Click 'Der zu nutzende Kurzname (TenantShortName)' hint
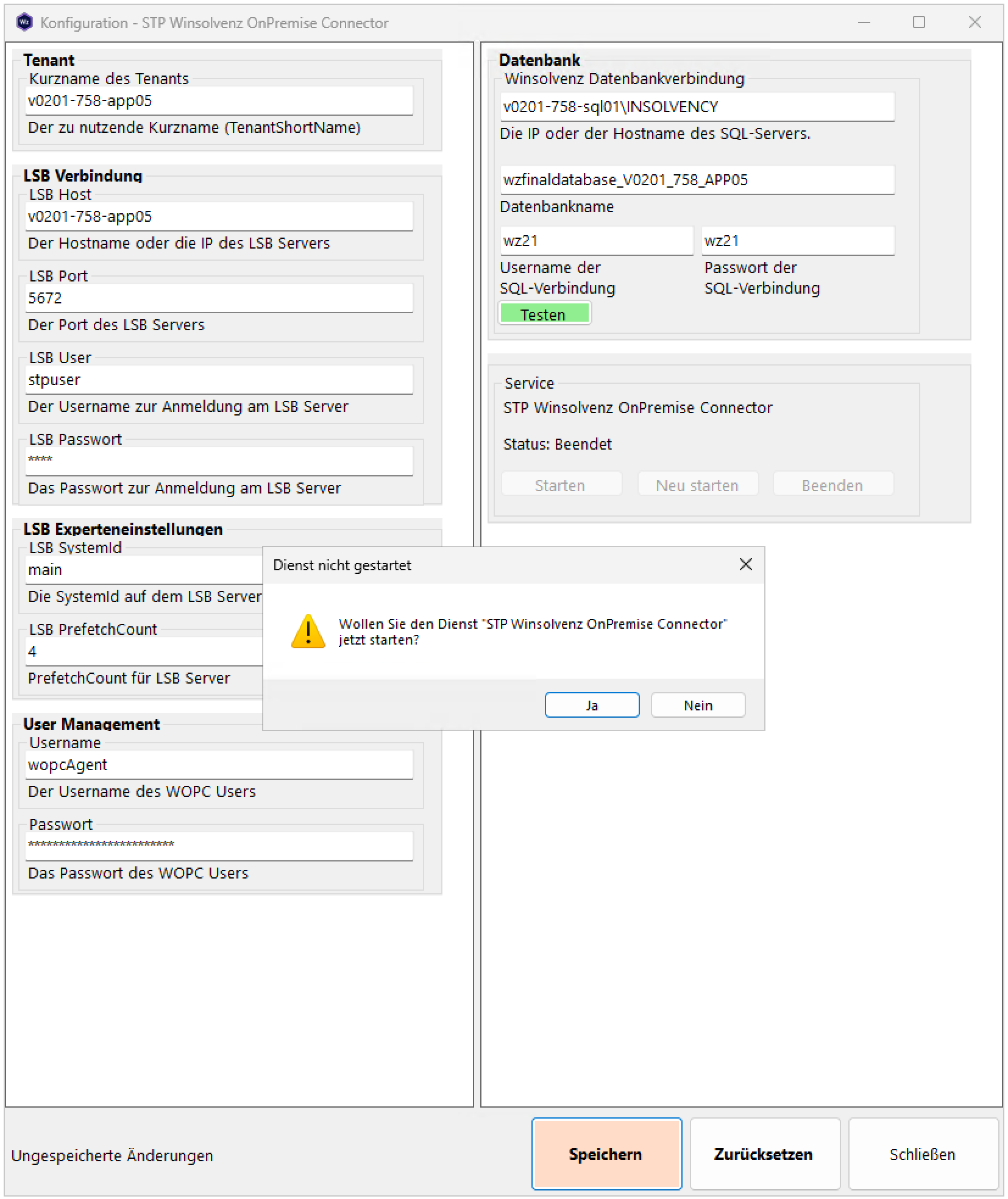The height and width of the screenshot is (1199, 1008). point(194,127)
